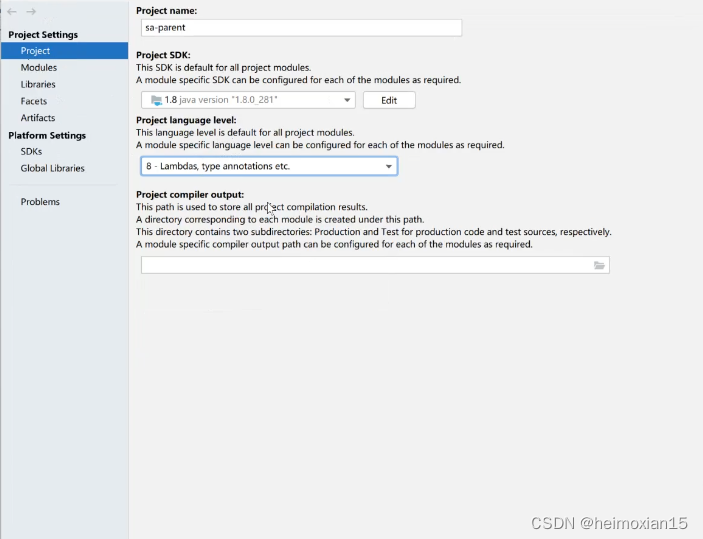703x539 pixels.
Task: Click the Project compiler output path field
Action: click(365, 265)
